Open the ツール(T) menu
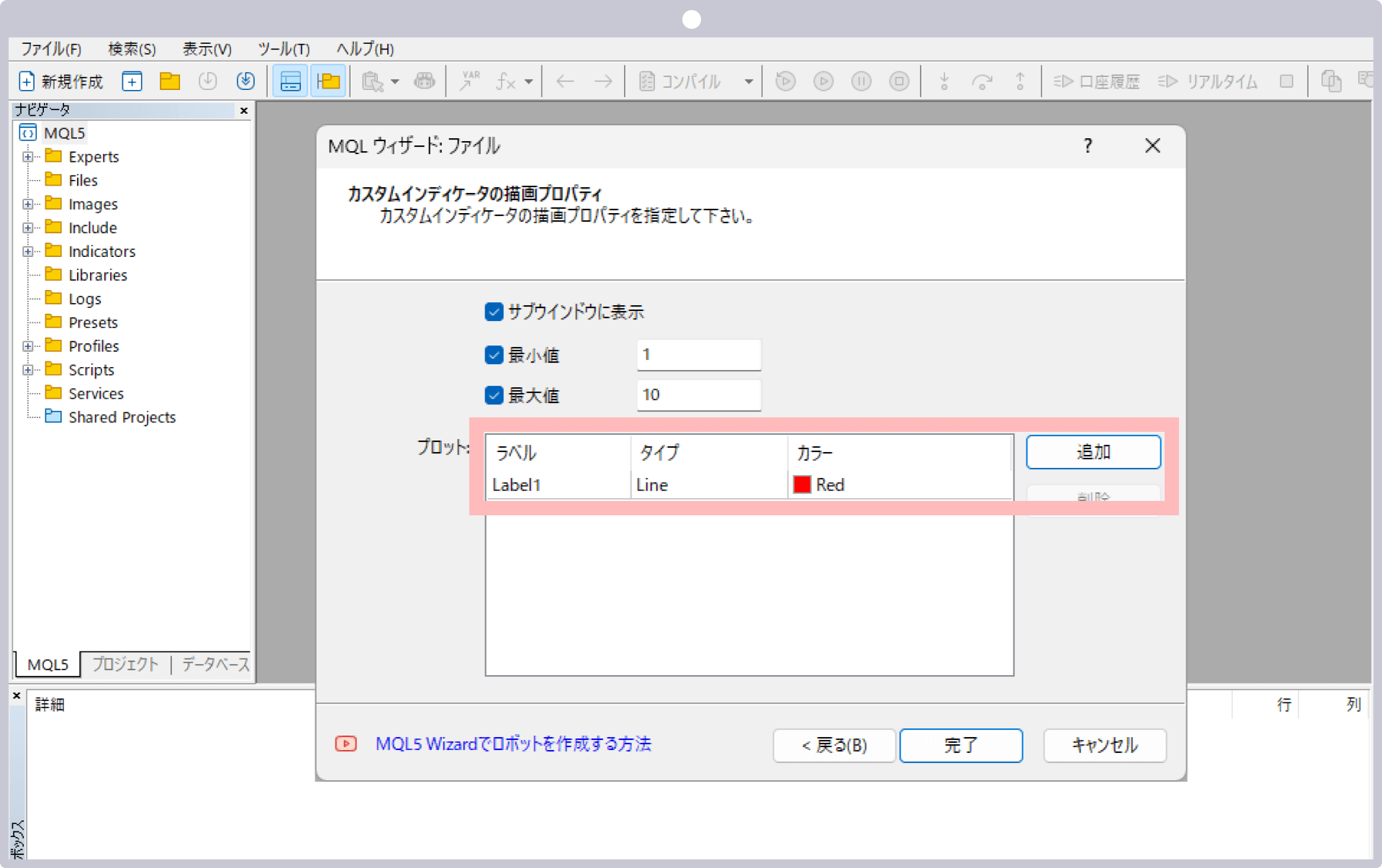The image size is (1382, 868). click(x=284, y=49)
